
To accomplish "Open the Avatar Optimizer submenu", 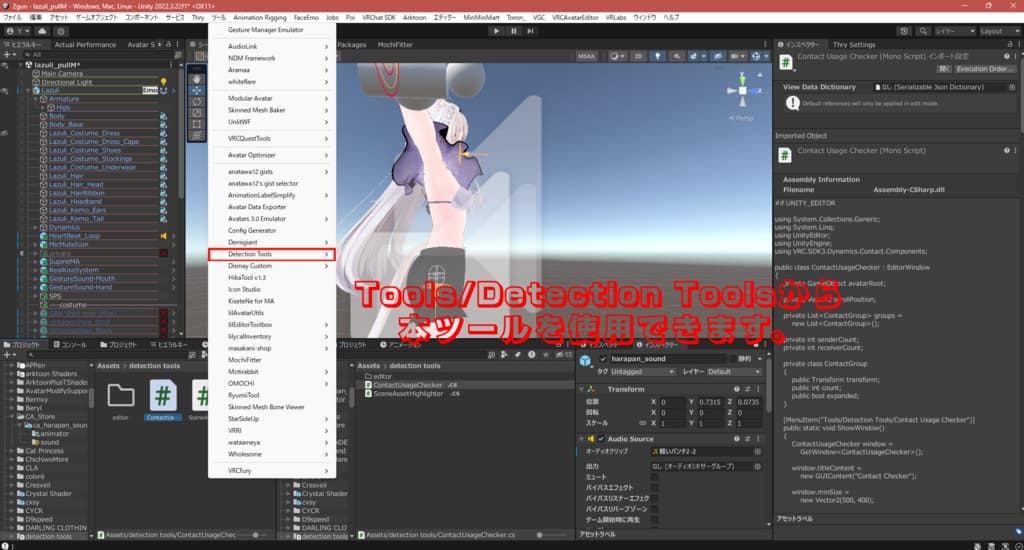I will [x=272, y=155].
